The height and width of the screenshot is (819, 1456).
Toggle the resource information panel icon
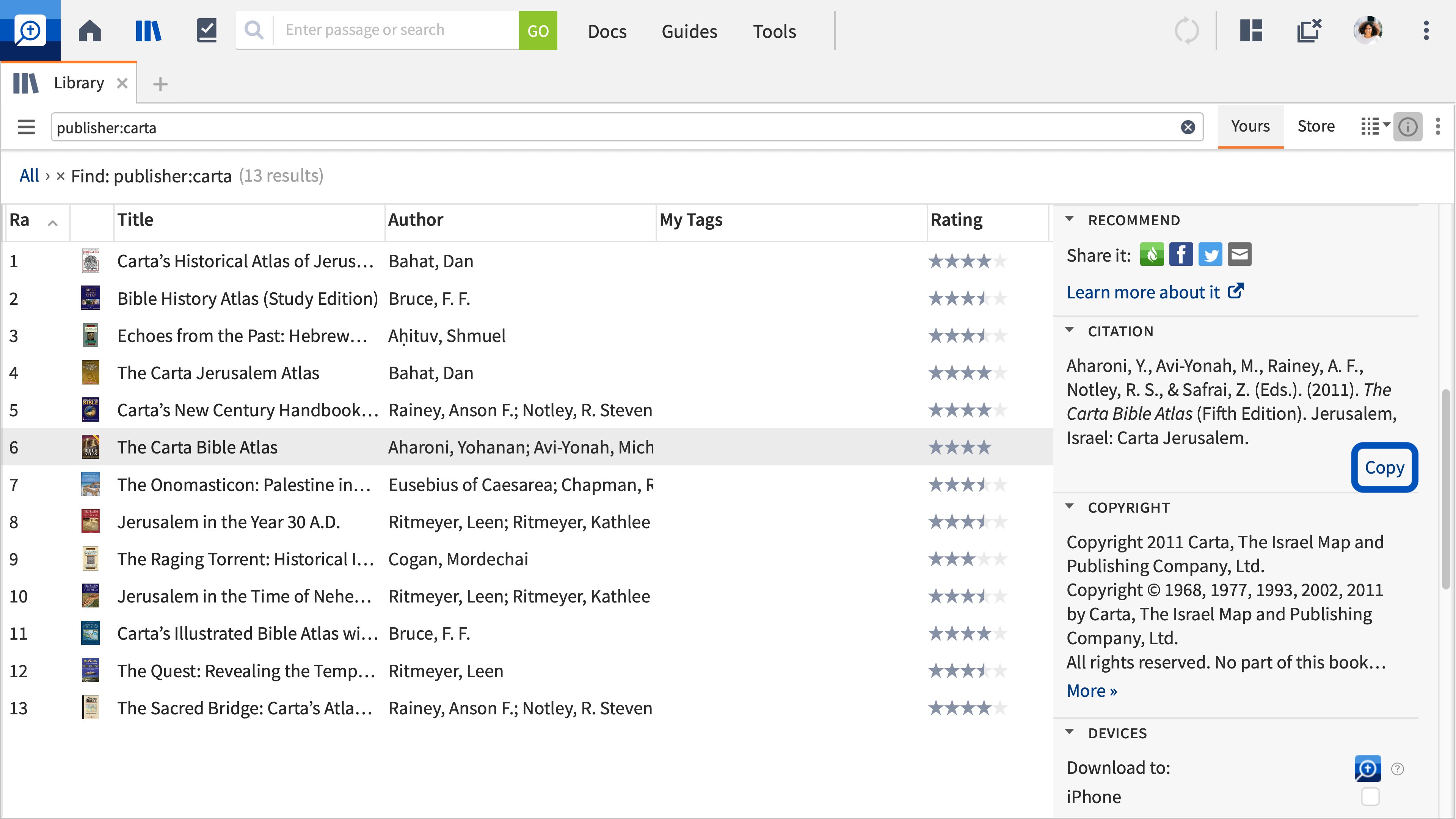tap(1408, 127)
